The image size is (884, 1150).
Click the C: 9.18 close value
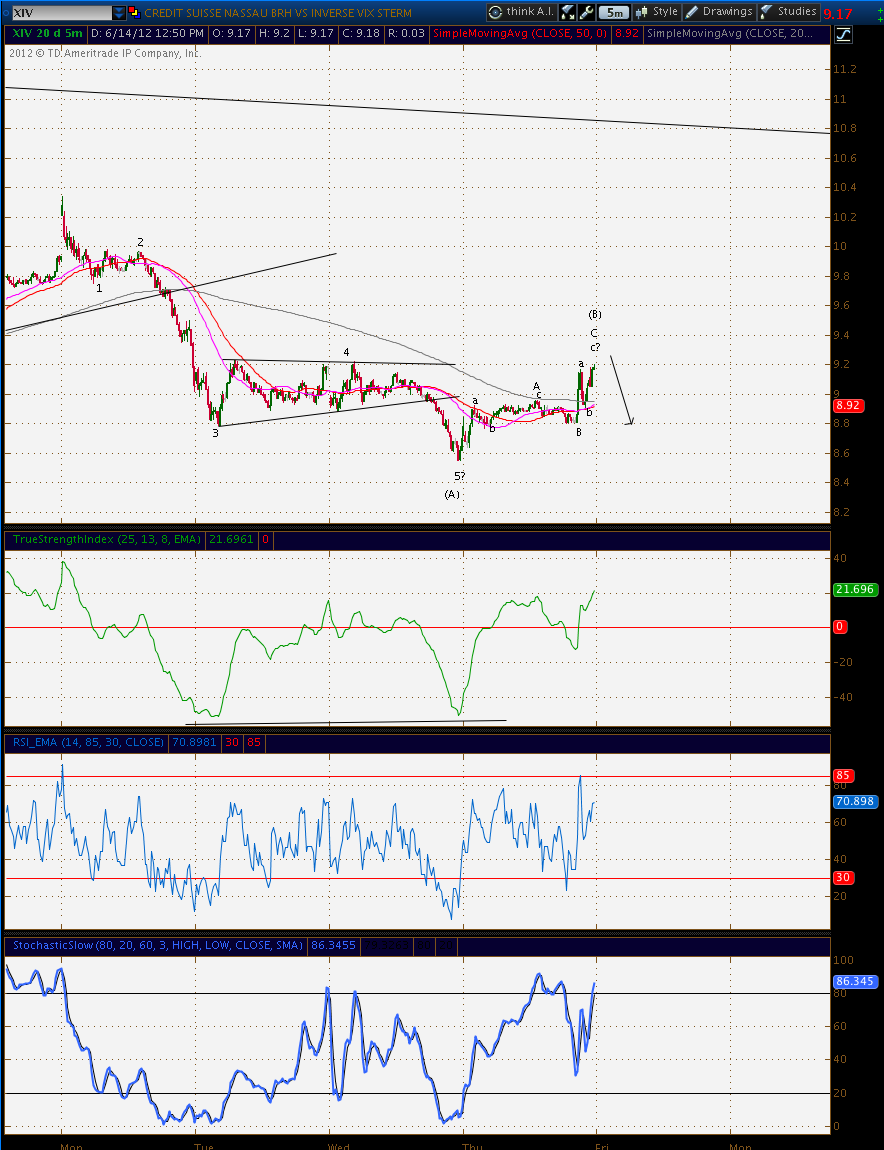(360, 34)
